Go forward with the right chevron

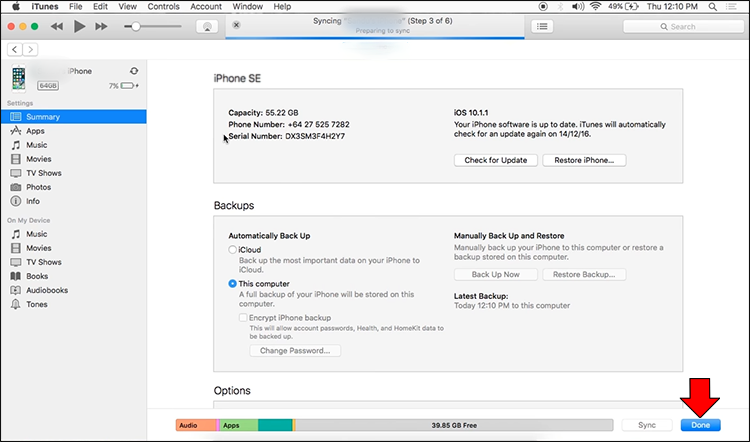click(30, 49)
